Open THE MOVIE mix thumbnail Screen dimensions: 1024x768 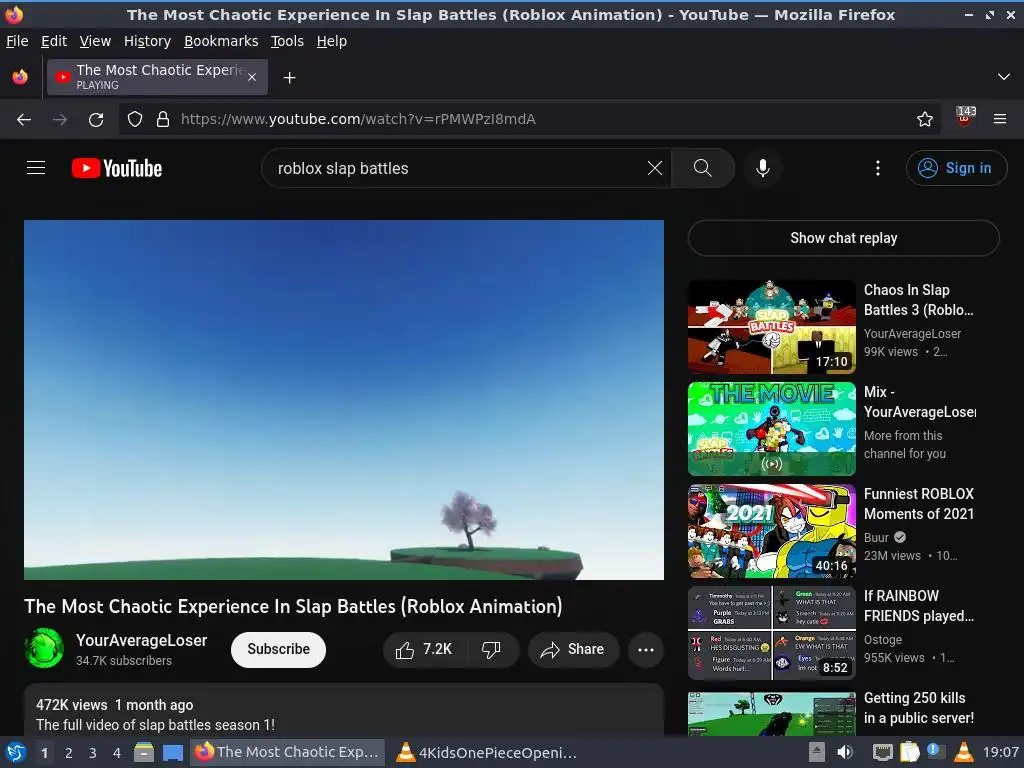tap(772, 429)
